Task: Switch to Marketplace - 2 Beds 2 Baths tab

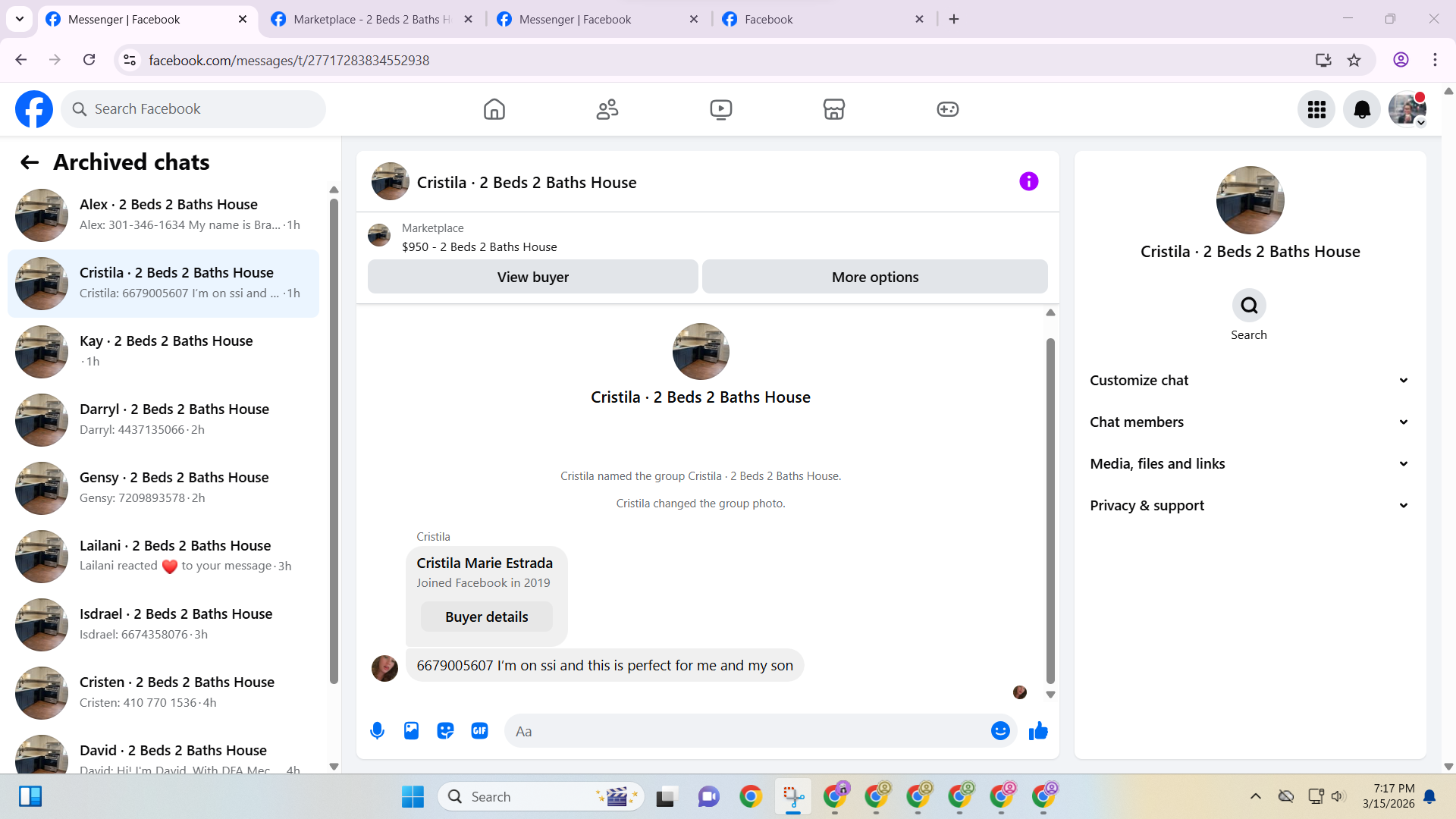Action: (372, 20)
